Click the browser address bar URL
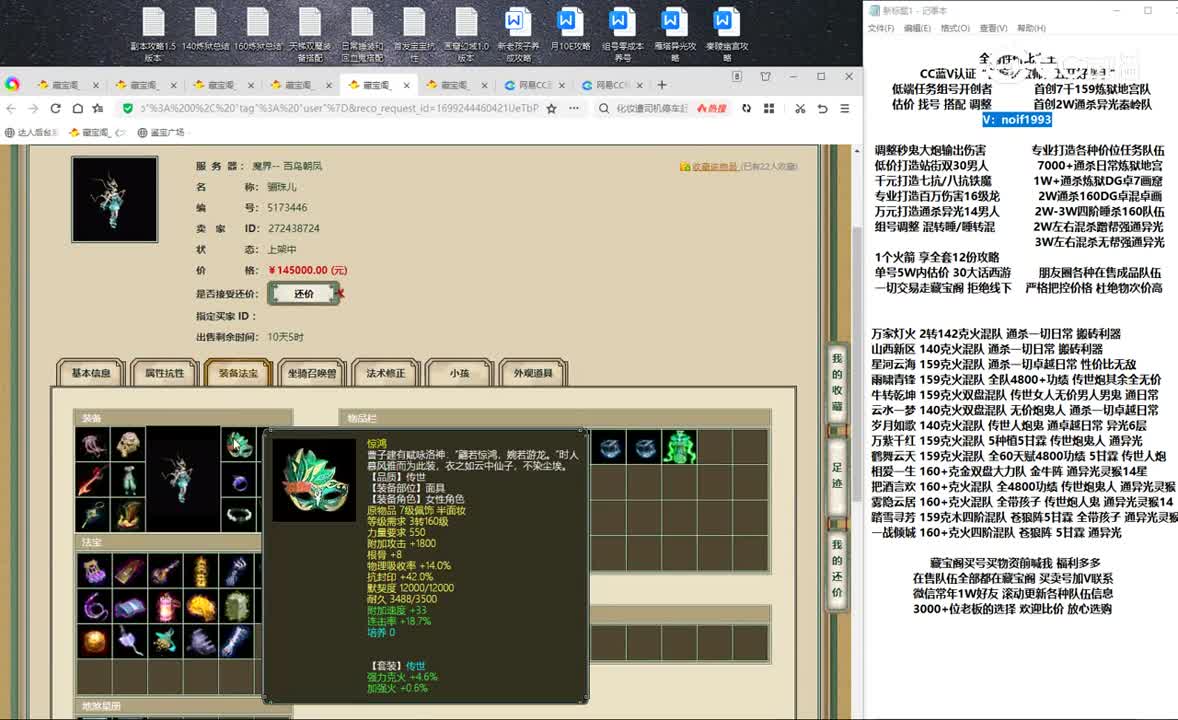This screenshot has width=1178, height=720. coord(339,108)
